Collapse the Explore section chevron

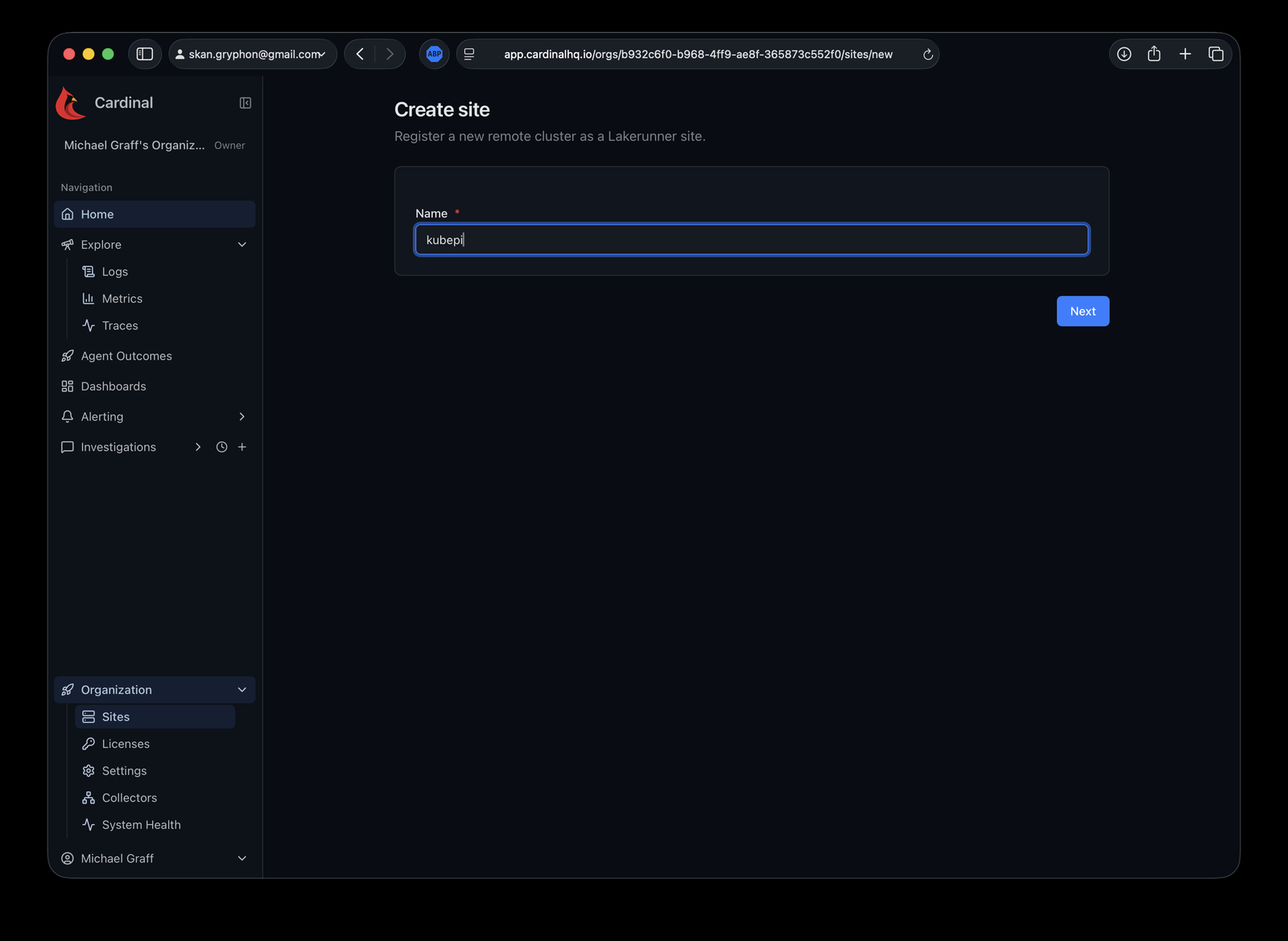click(x=242, y=245)
